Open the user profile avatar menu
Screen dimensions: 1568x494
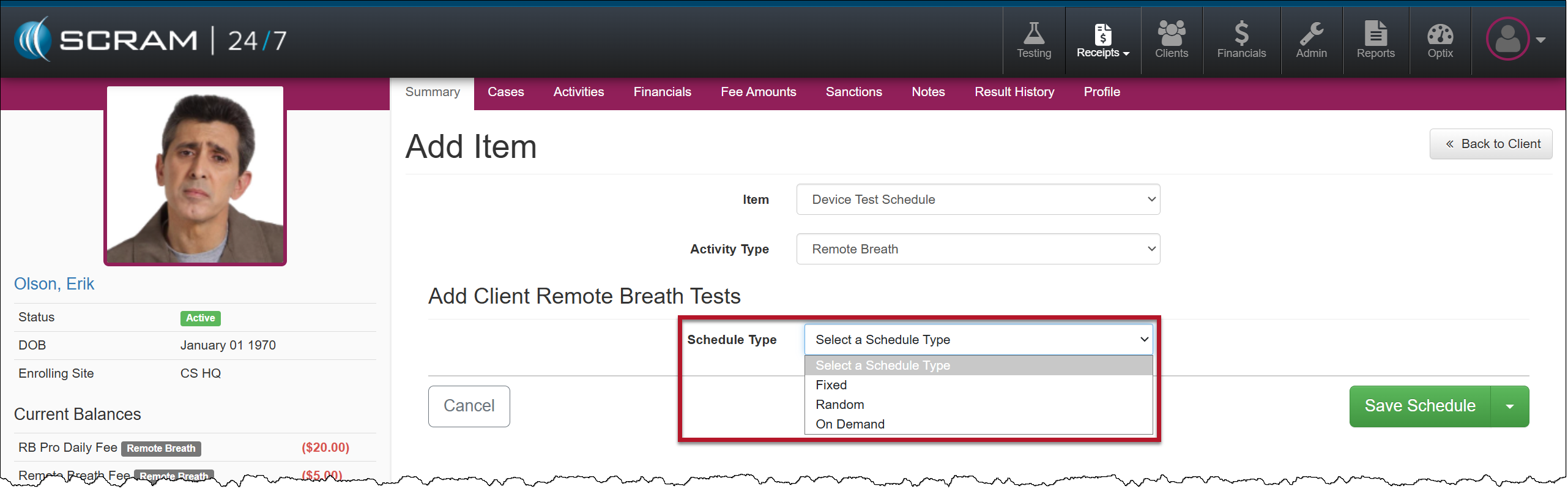(x=1515, y=39)
